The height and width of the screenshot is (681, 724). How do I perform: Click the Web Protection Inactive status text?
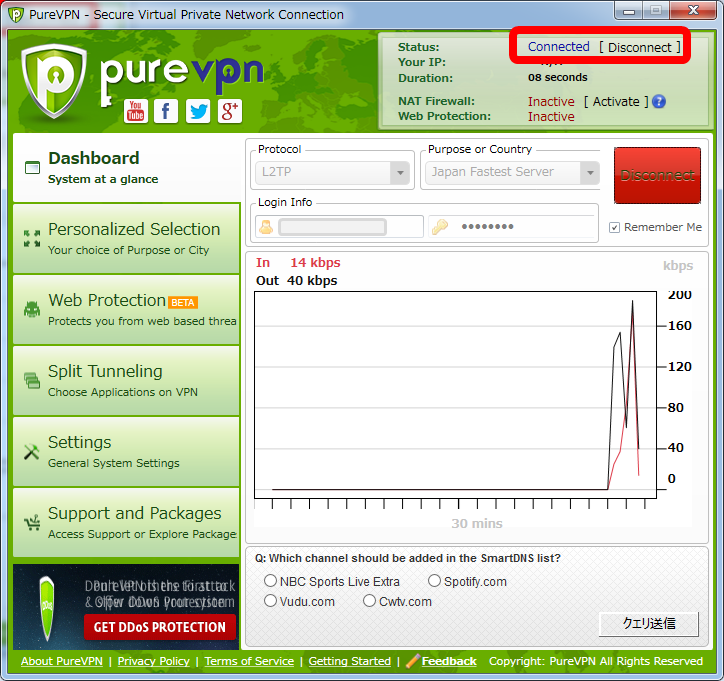pos(551,116)
